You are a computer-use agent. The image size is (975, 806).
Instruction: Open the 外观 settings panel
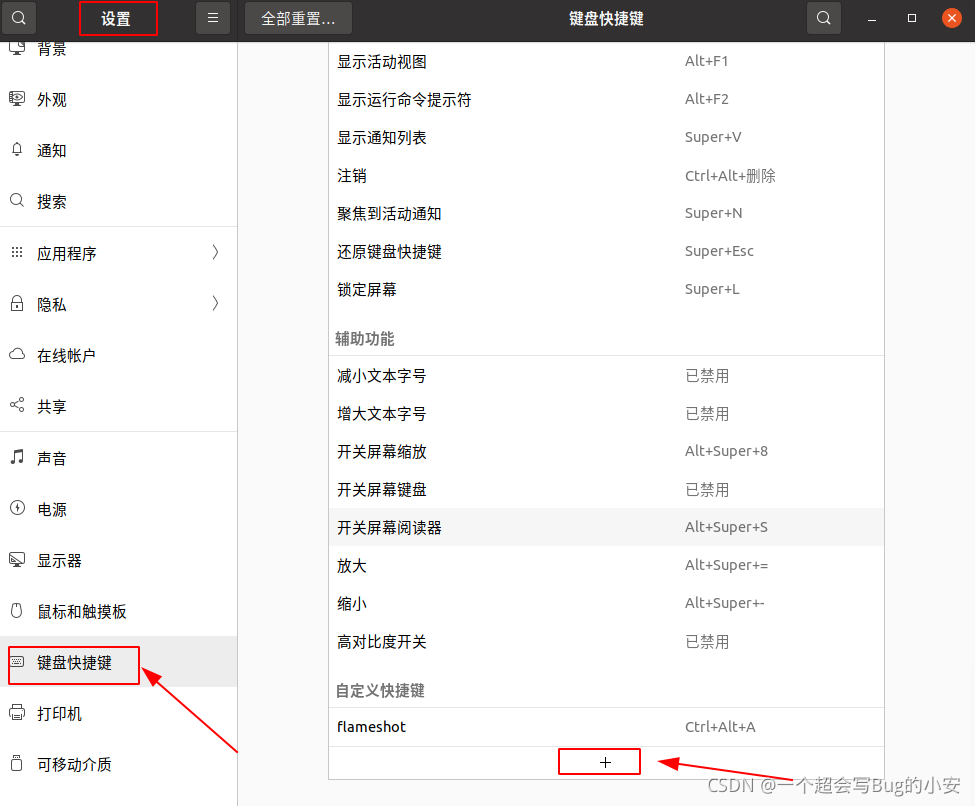tap(118, 100)
